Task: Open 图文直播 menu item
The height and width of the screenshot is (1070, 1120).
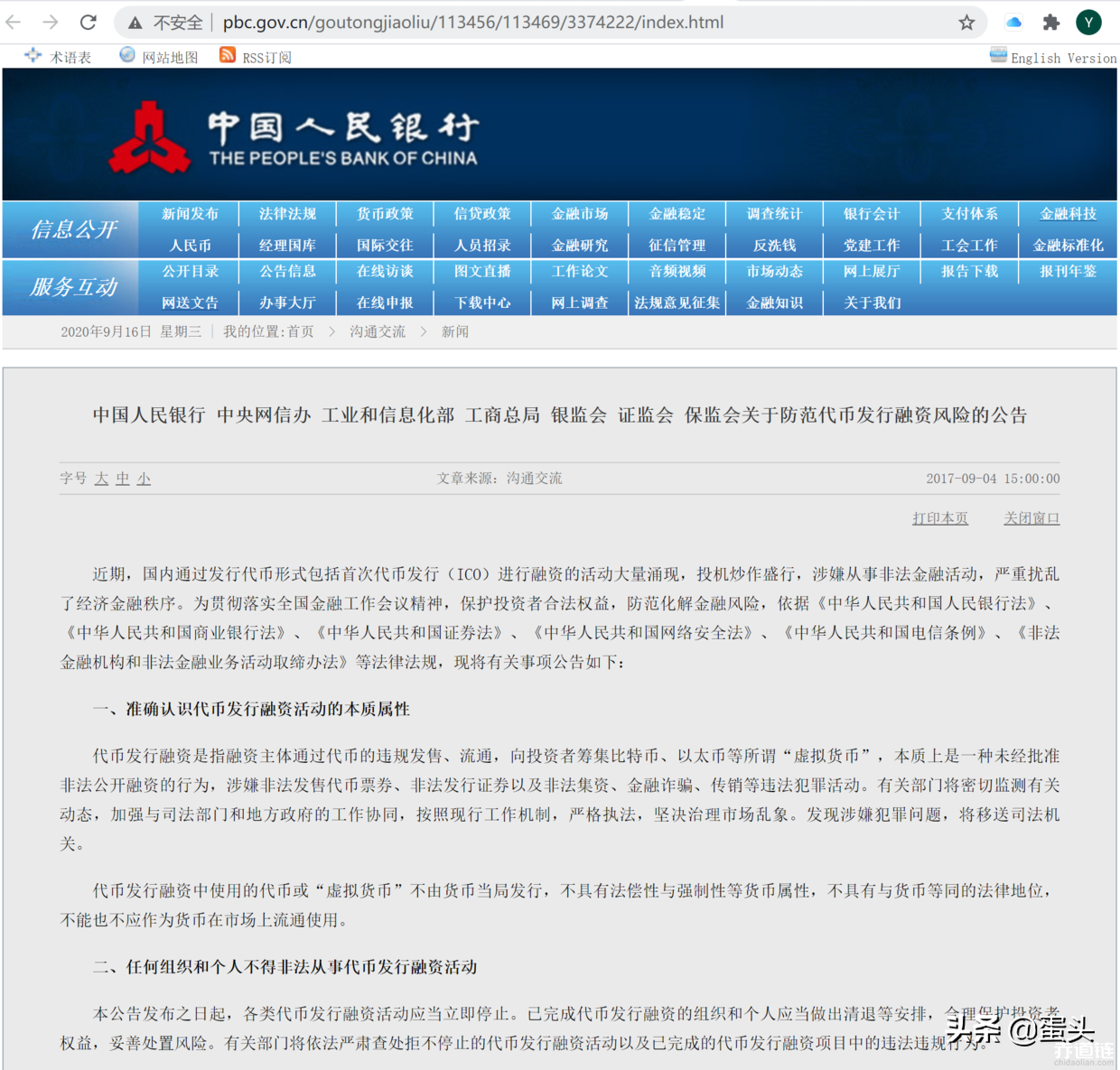Action: pos(482,272)
